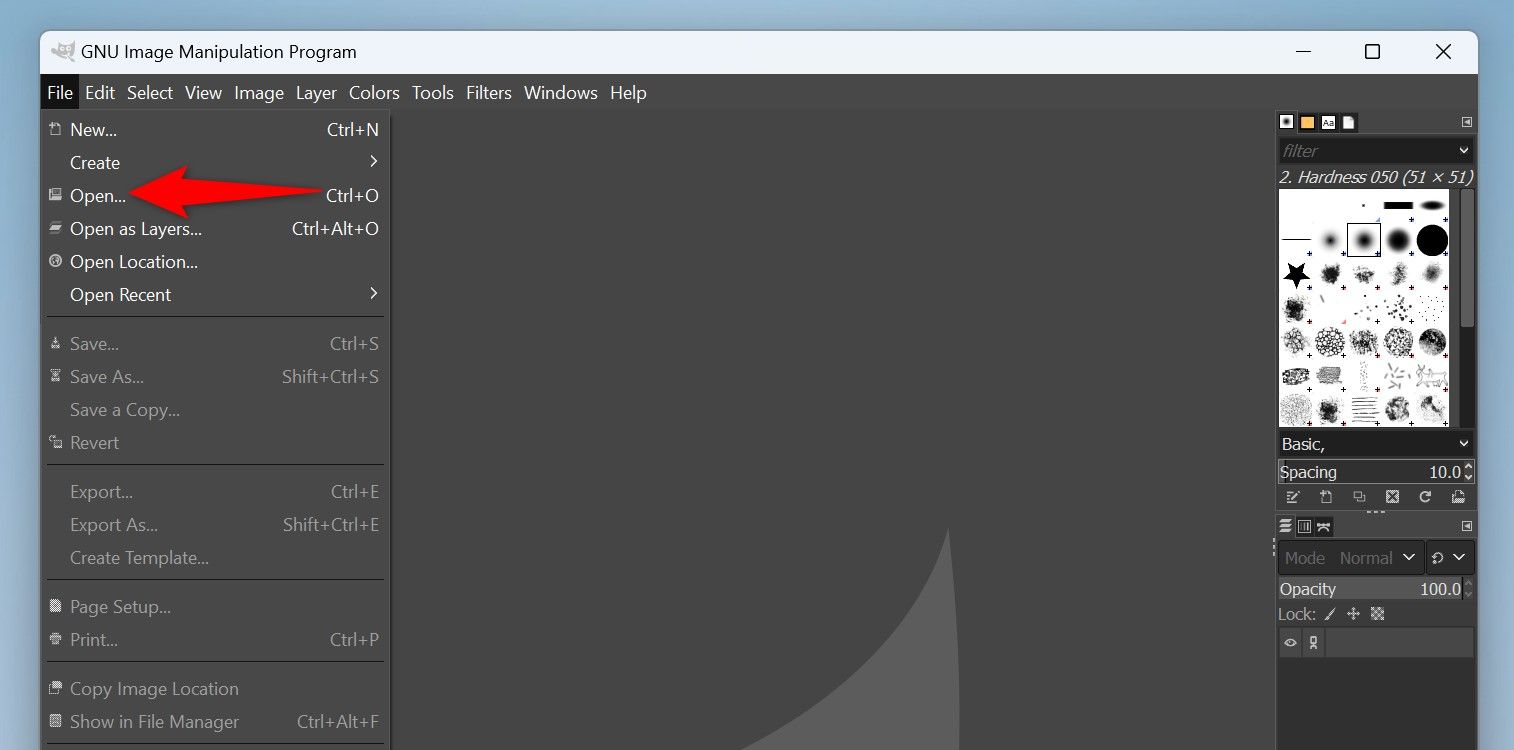
Task: Open the Layers dock tab configuration menu
Action: (1466, 526)
